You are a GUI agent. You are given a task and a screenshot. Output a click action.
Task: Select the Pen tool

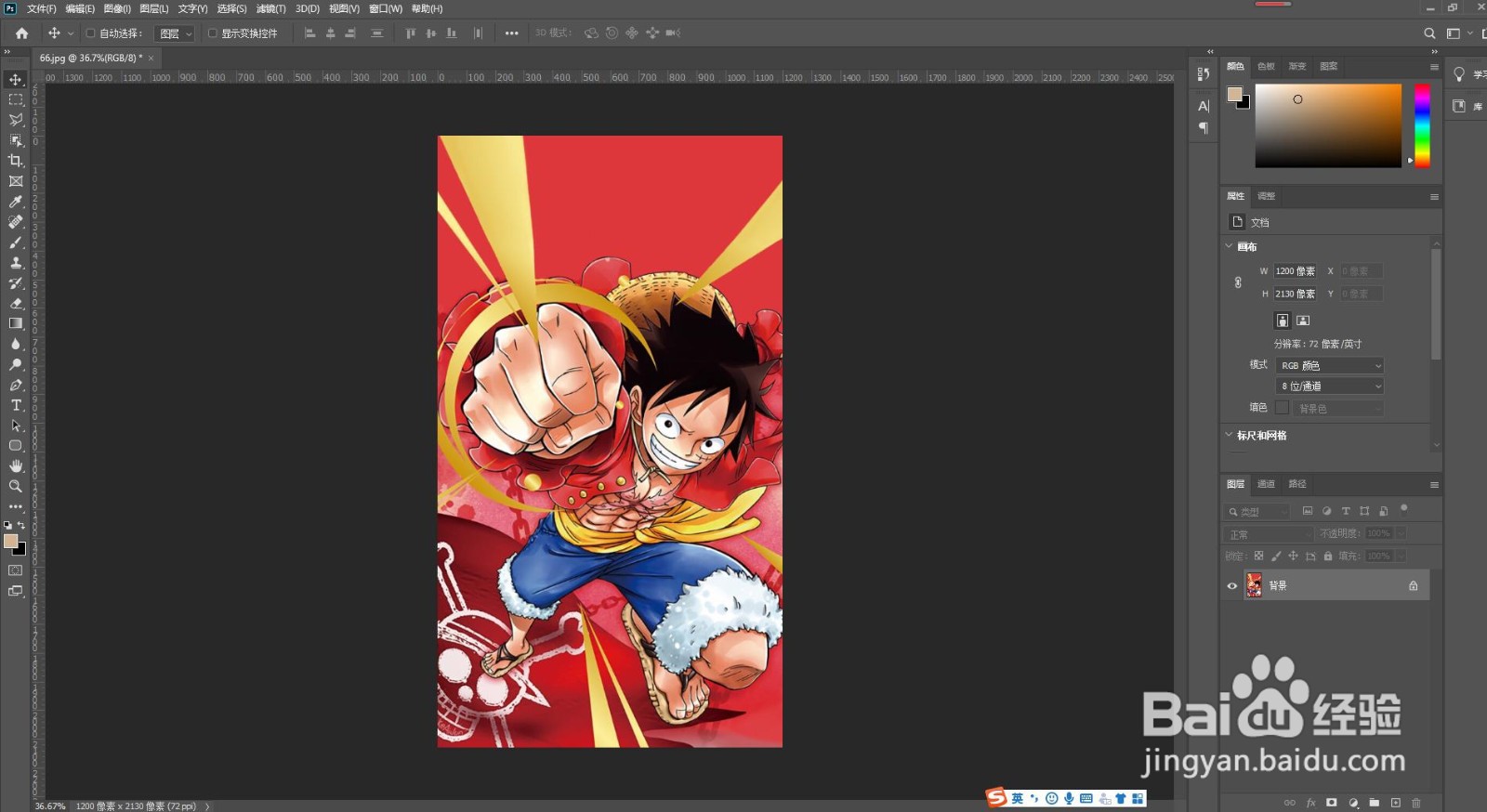pyautogui.click(x=16, y=385)
